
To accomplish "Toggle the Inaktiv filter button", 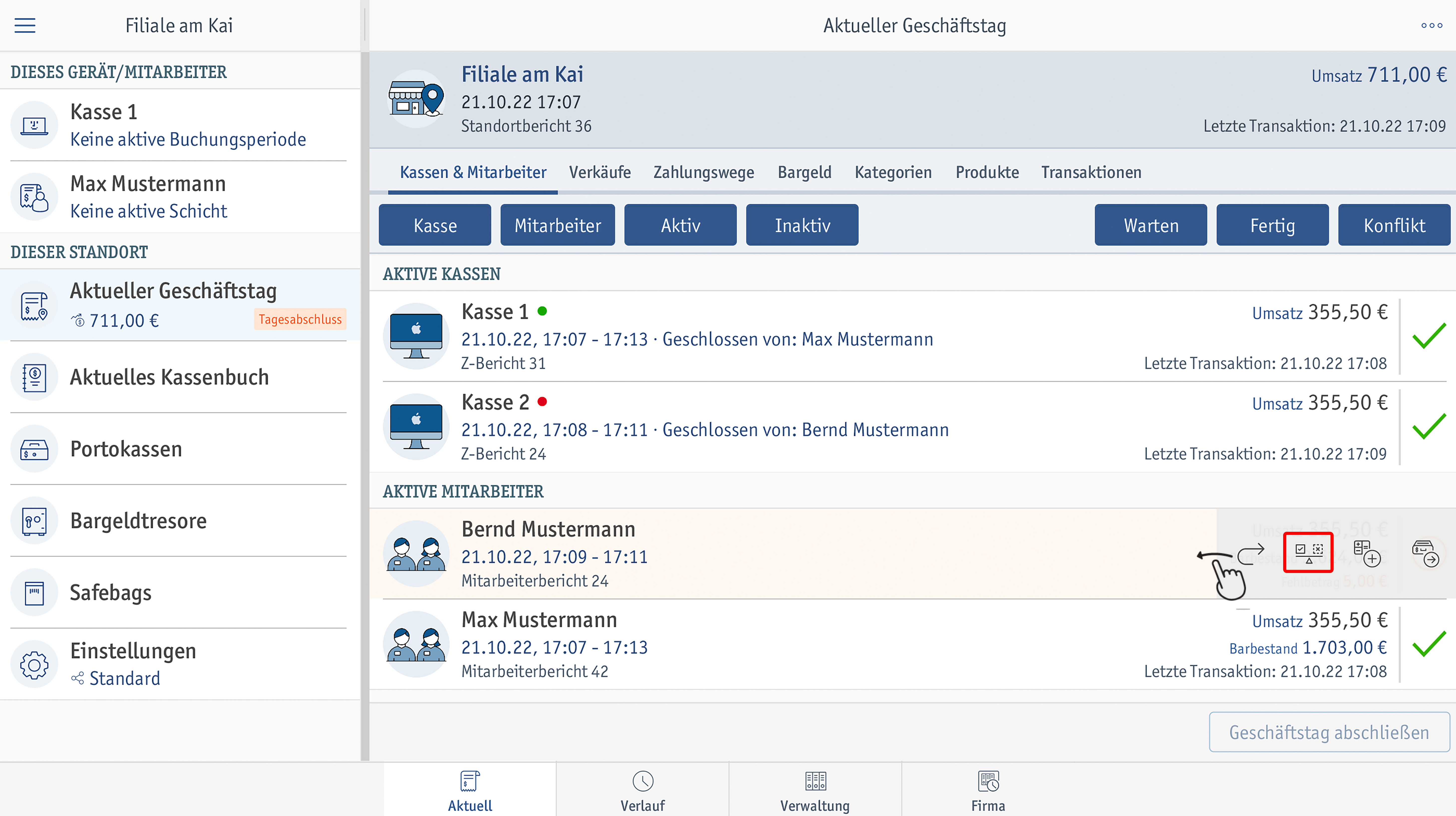I will (x=802, y=225).
